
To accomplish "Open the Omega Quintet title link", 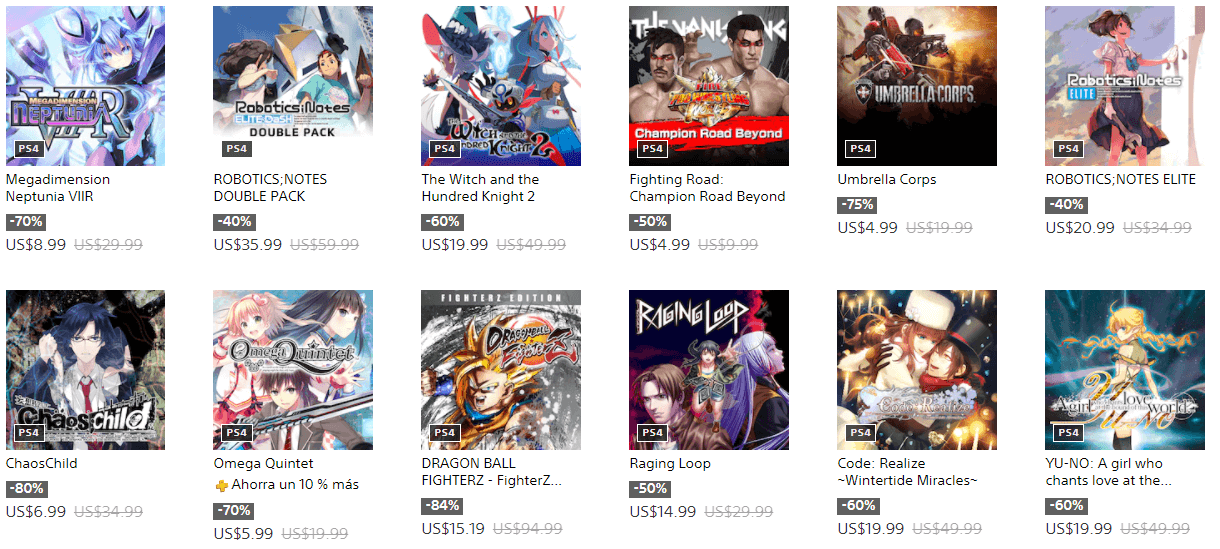I will 264,464.
